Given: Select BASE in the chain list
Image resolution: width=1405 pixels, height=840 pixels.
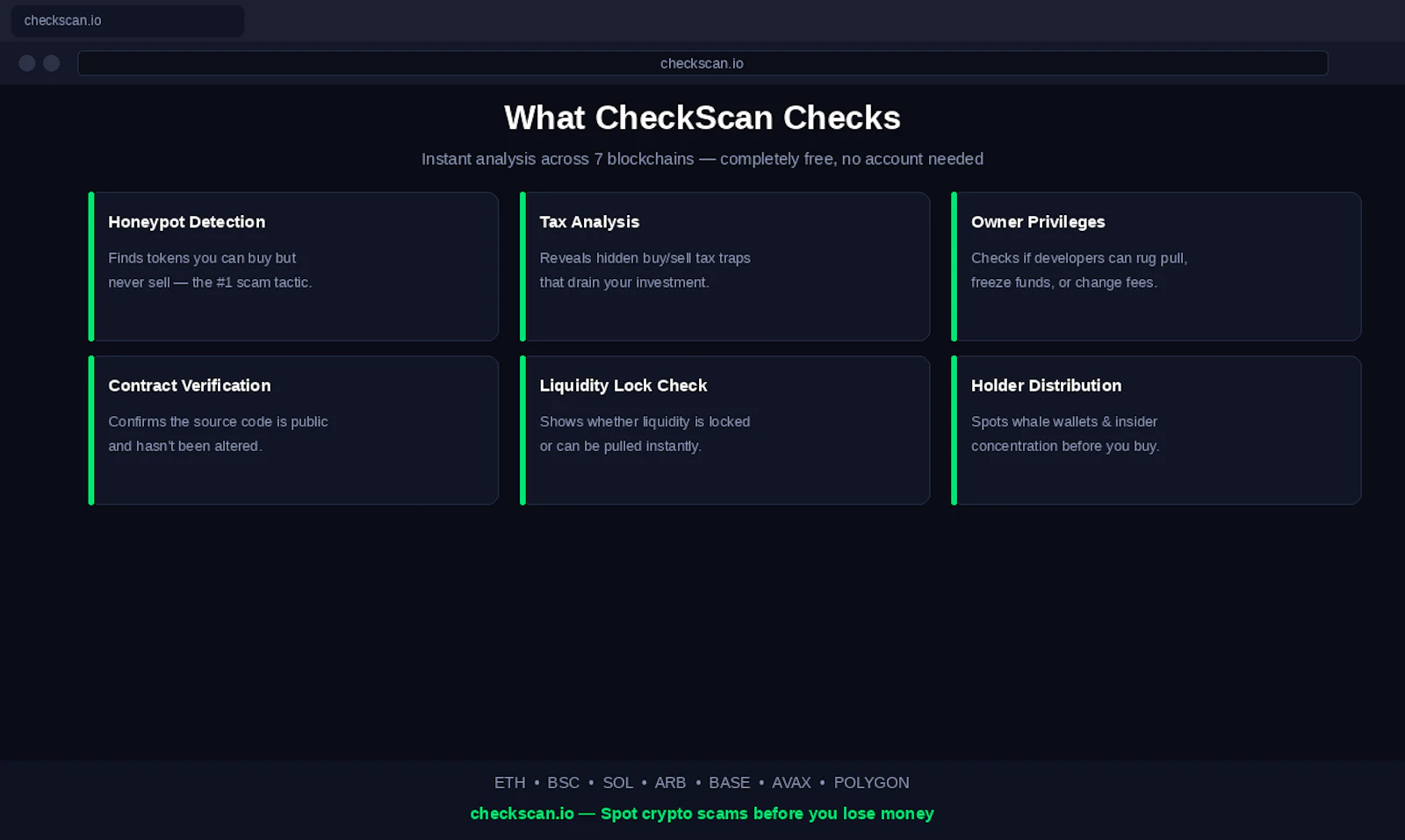Looking at the screenshot, I should coord(730,782).
